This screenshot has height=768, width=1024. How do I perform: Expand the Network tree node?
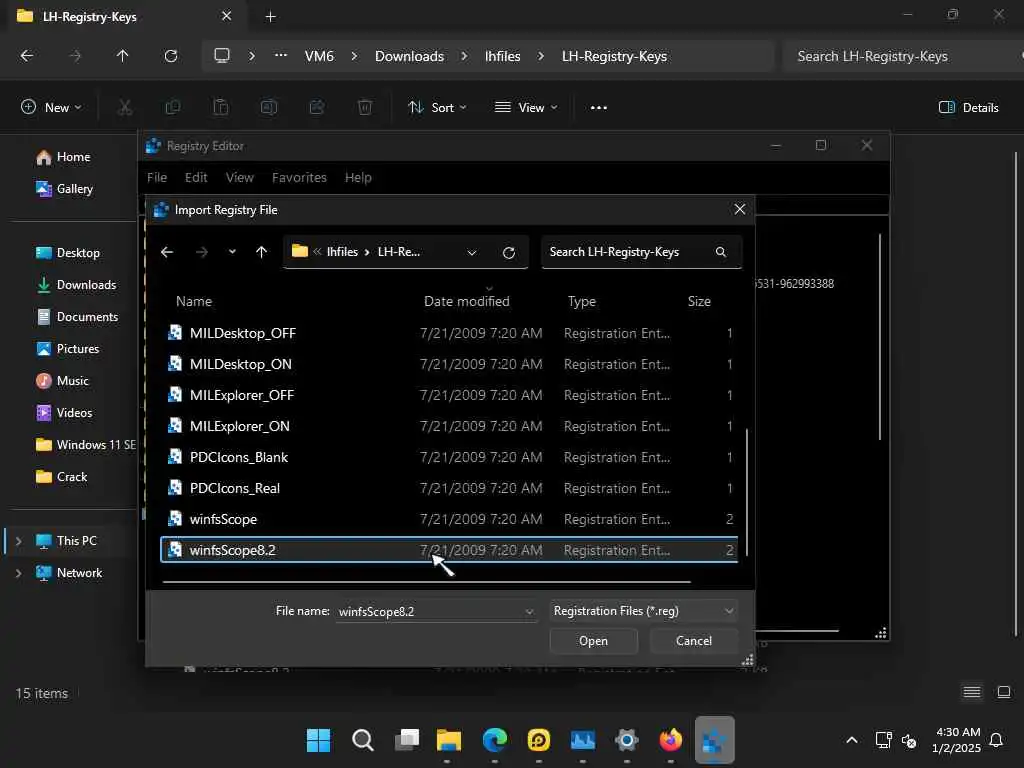point(18,573)
